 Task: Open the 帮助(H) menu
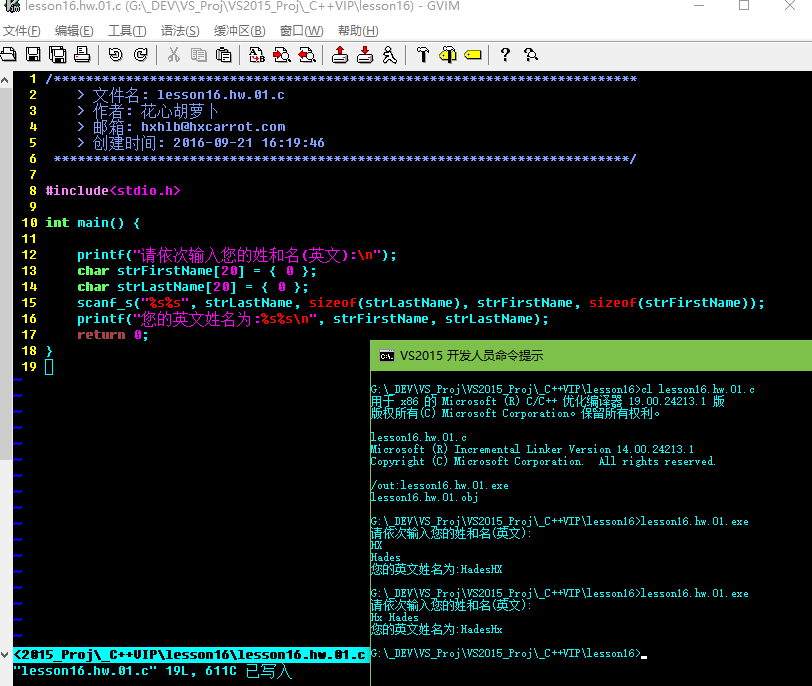[x=358, y=31]
